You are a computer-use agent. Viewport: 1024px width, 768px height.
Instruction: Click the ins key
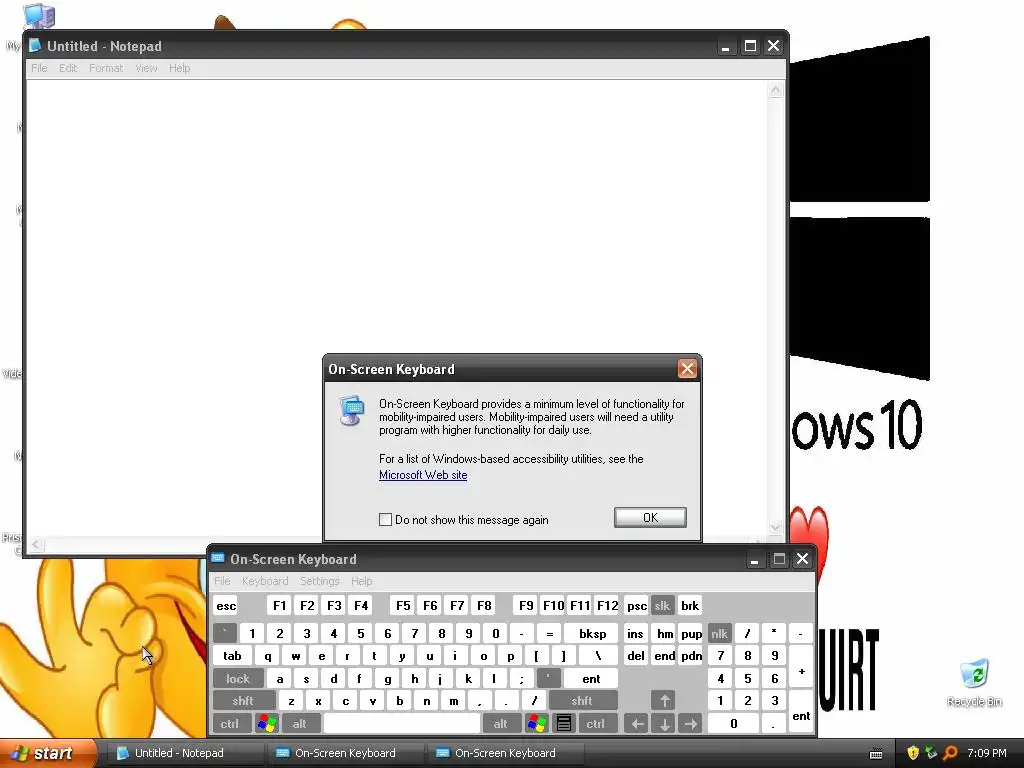pyautogui.click(x=635, y=633)
